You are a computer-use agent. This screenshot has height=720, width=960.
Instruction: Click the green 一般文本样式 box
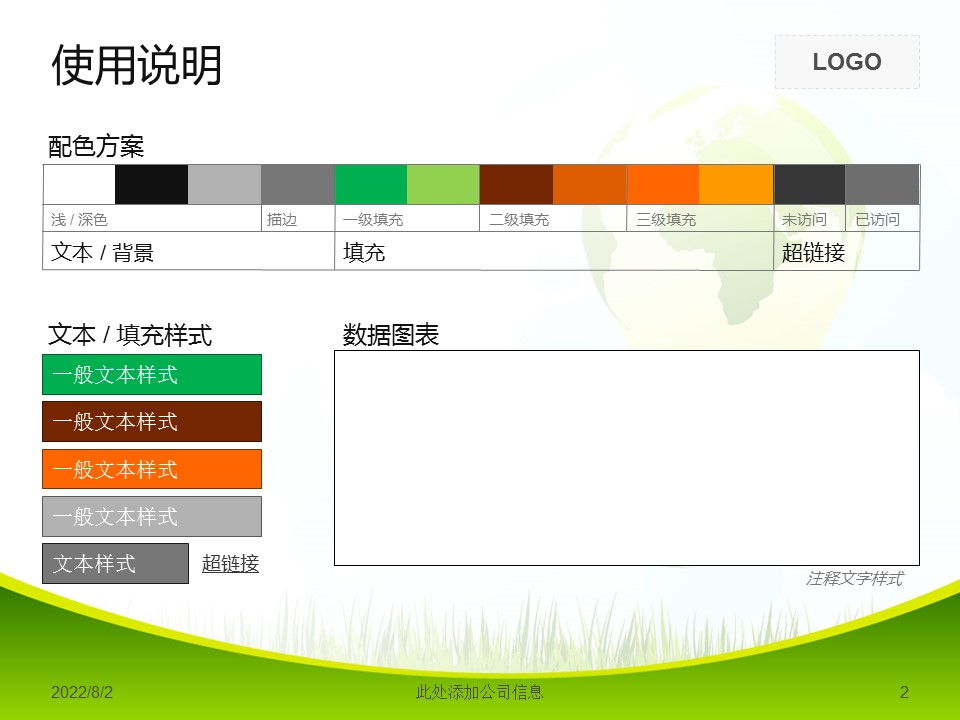(152, 374)
